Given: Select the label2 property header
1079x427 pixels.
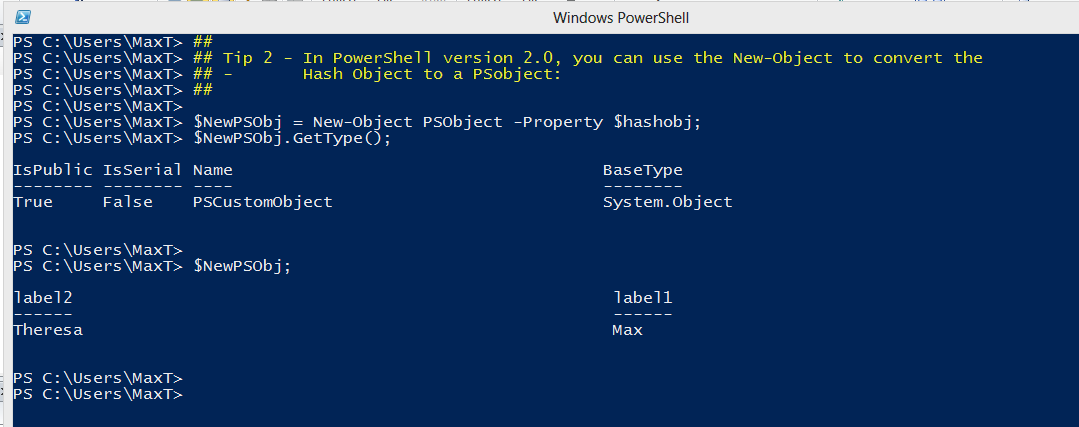Looking at the screenshot, I should point(43,298).
